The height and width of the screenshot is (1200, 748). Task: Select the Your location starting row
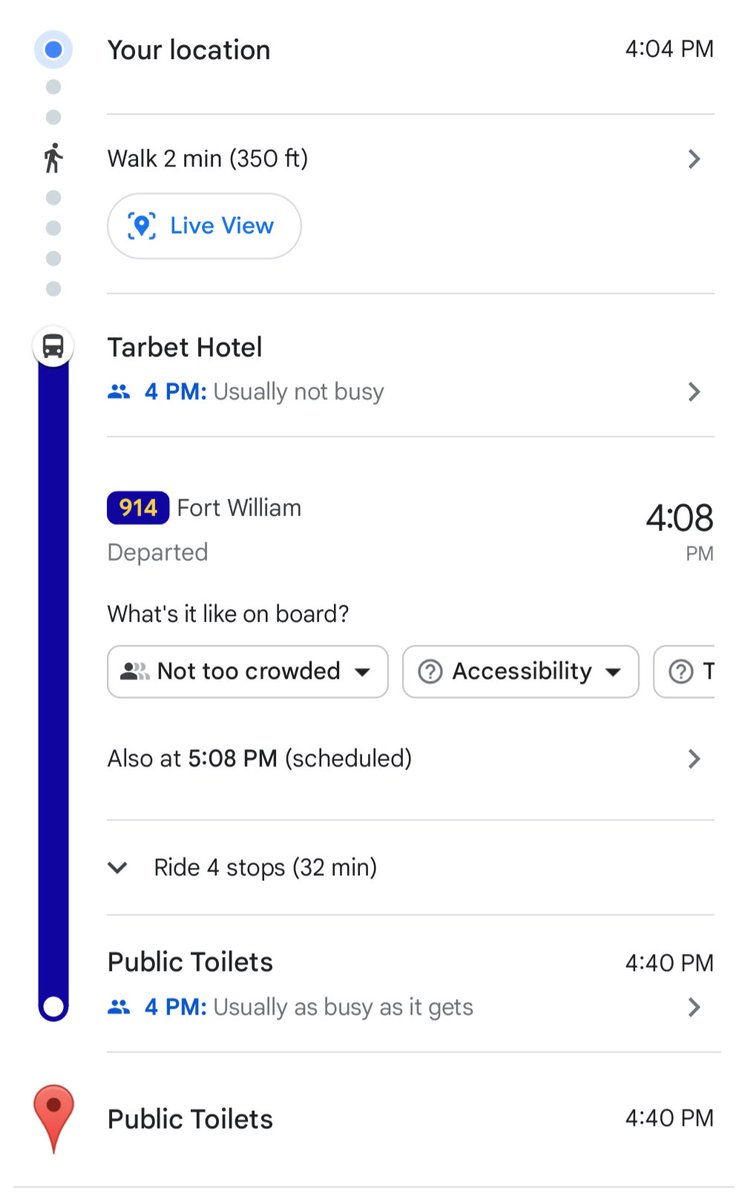[189, 50]
